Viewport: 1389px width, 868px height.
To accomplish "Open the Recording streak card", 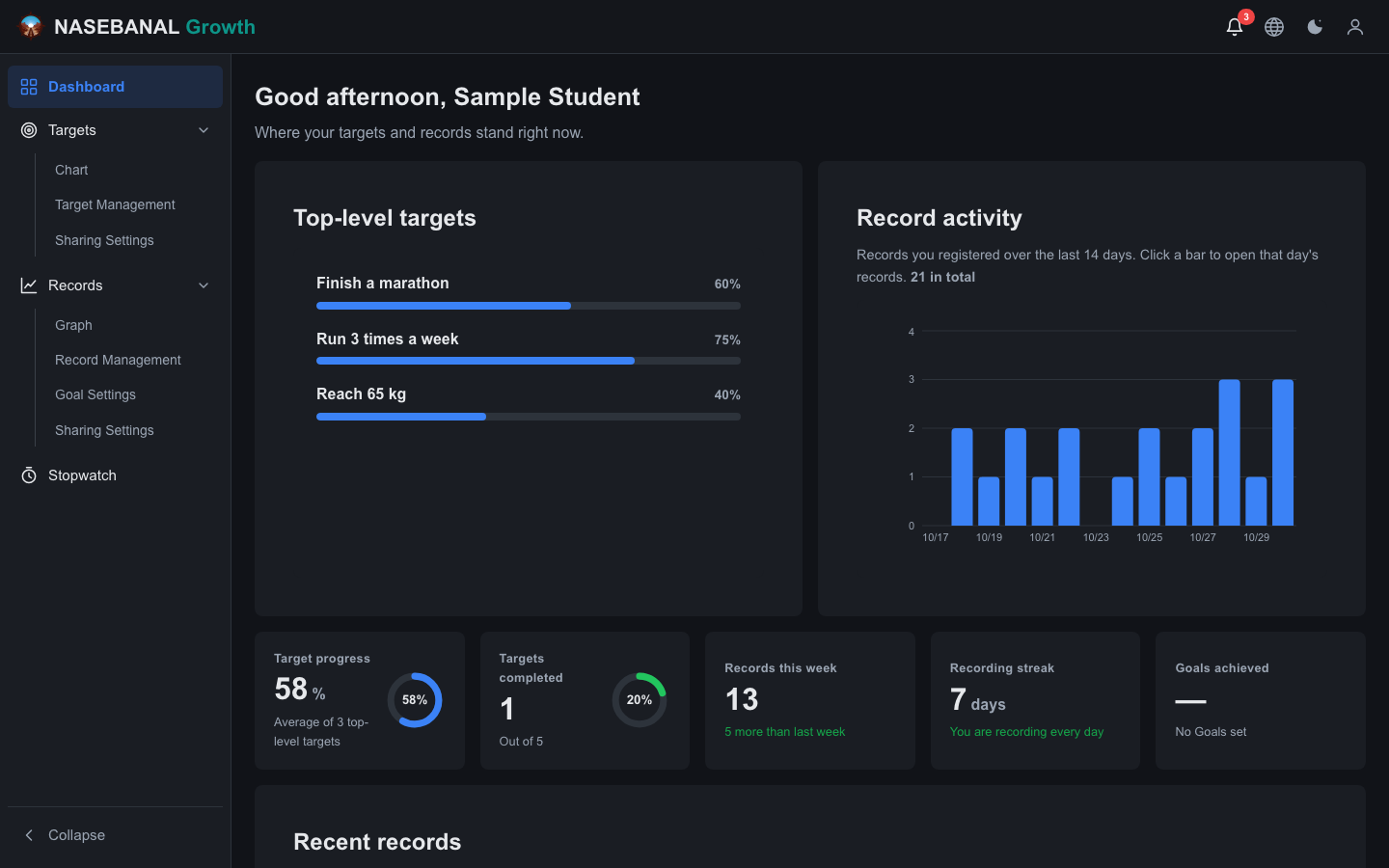I will tap(1035, 700).
